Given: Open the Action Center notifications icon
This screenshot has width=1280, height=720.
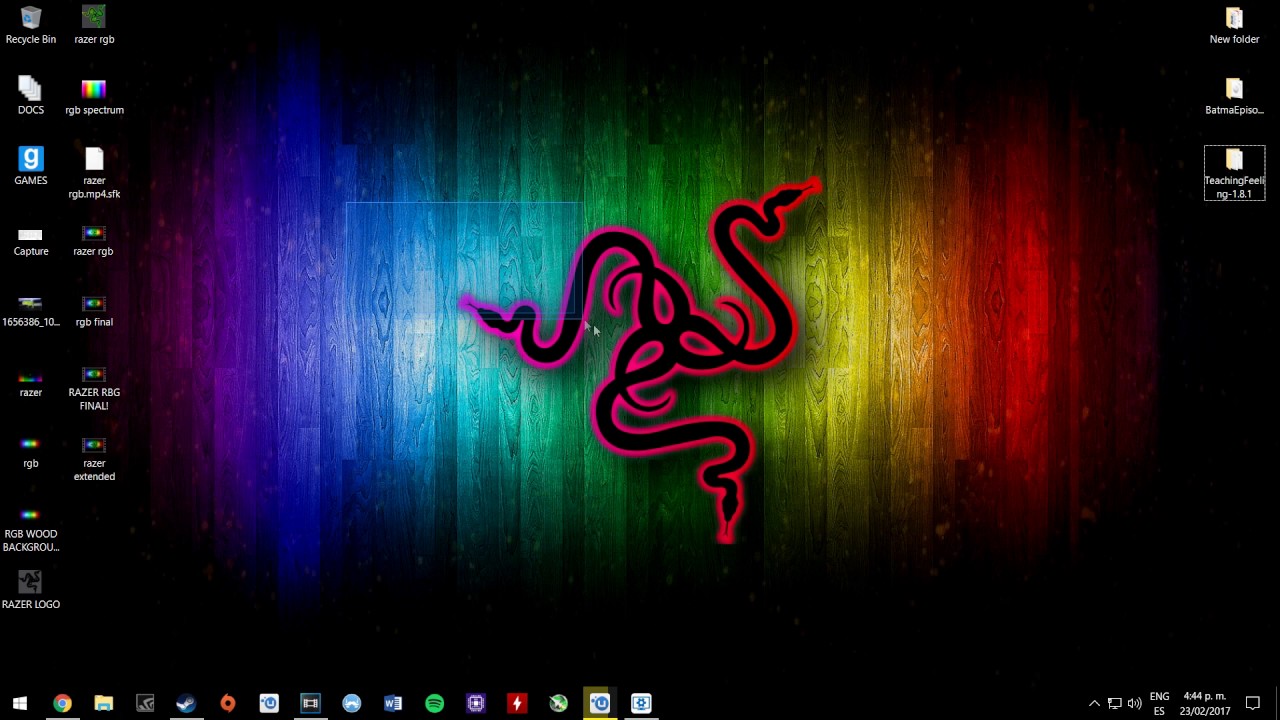Looking at the screenshot, I should coord(1253,703).
